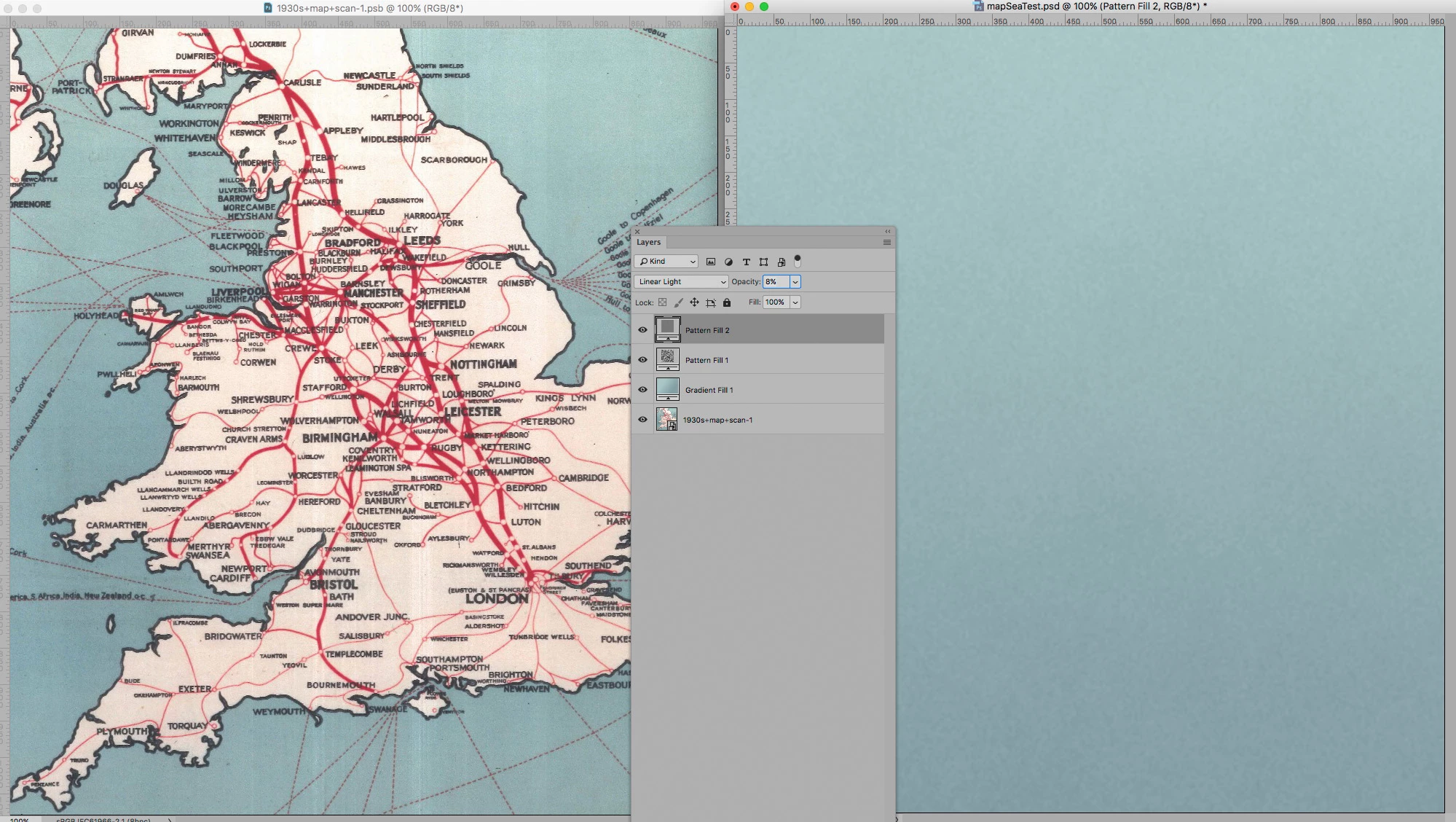
Task: Filter layers by type layers icon
Action: pos(746,262)
